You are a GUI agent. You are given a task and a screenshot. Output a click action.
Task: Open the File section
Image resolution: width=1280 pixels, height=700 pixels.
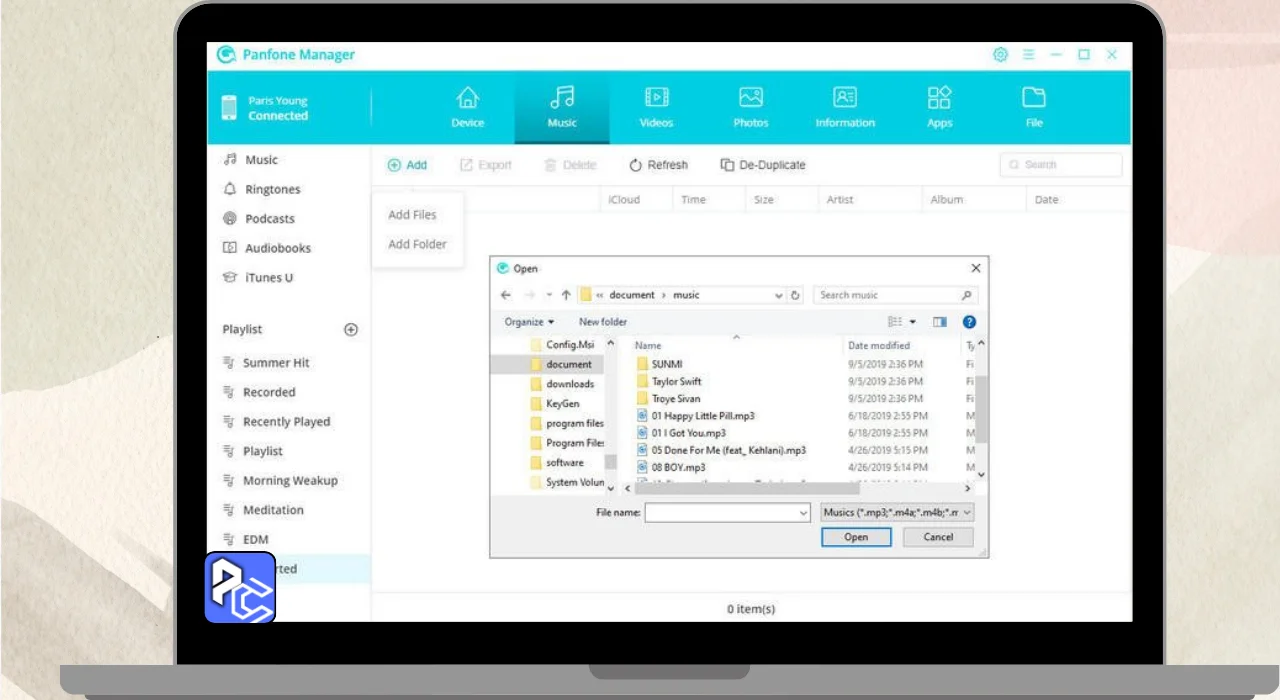click(1033, 98)
